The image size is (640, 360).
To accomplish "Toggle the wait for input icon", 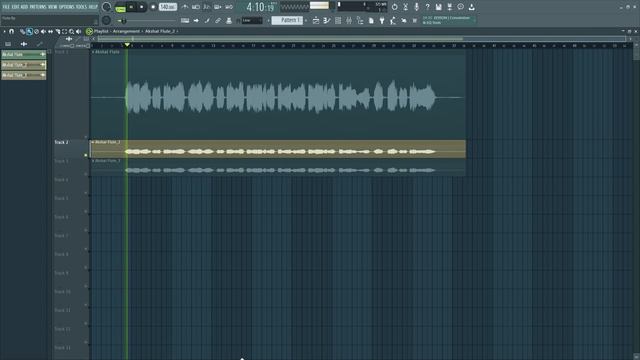I will click(x=196, y=7).
